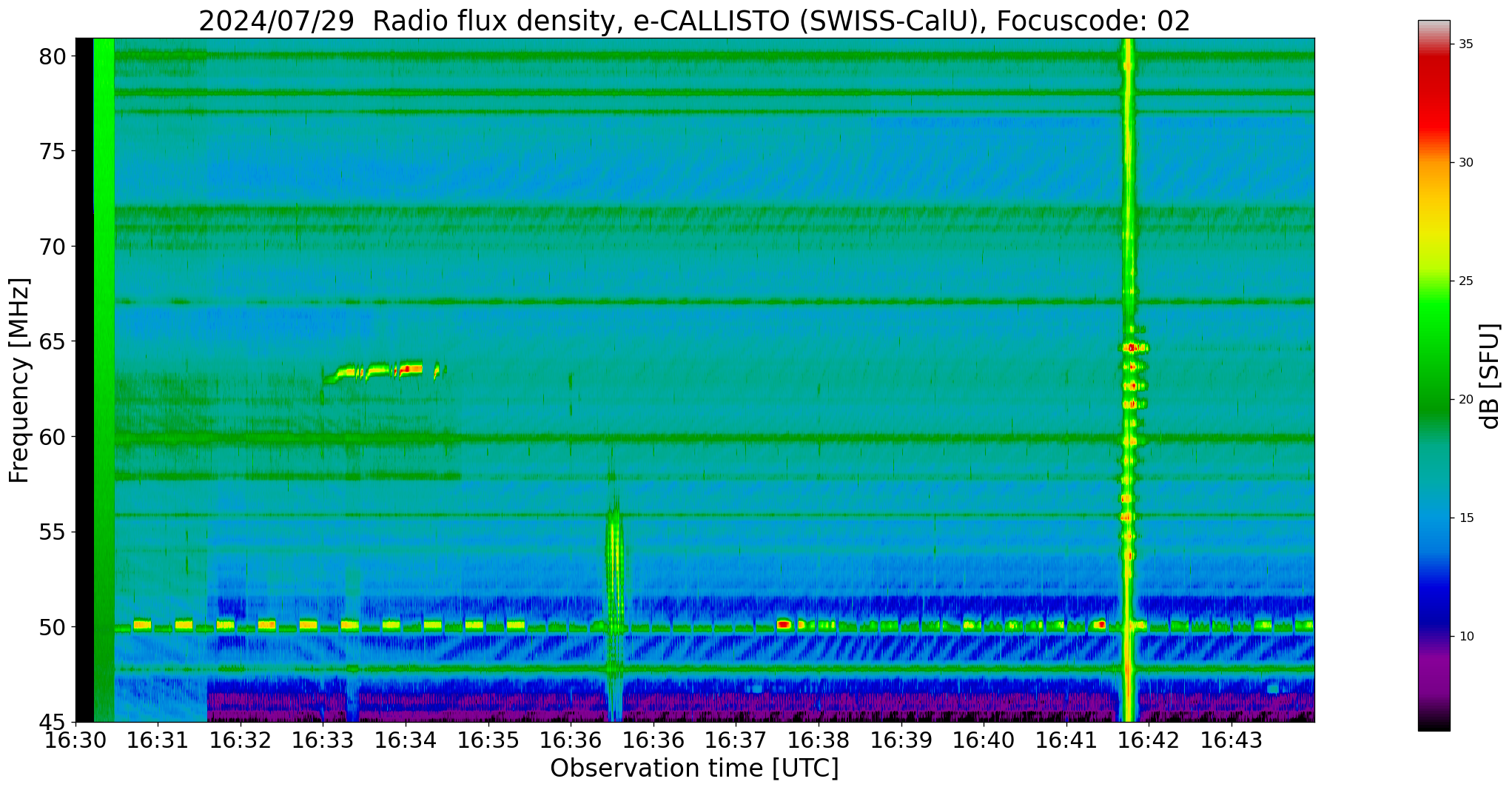The height and width of the screenshot is (790, 1512).
Task: Click the purple section of the colorbar
Action: (1434, 670)
